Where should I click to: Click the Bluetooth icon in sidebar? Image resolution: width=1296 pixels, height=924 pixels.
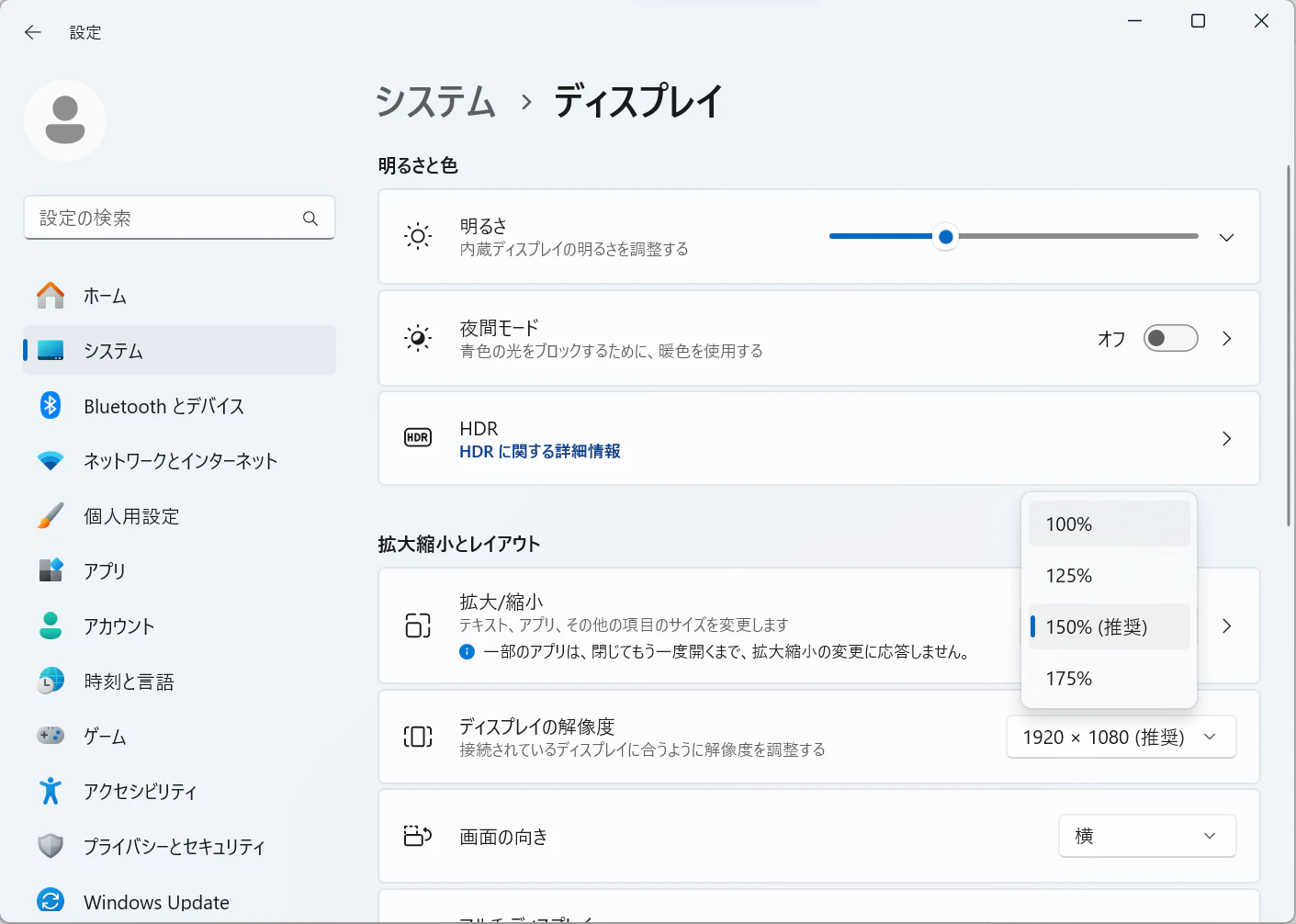(x=51, y=405)
